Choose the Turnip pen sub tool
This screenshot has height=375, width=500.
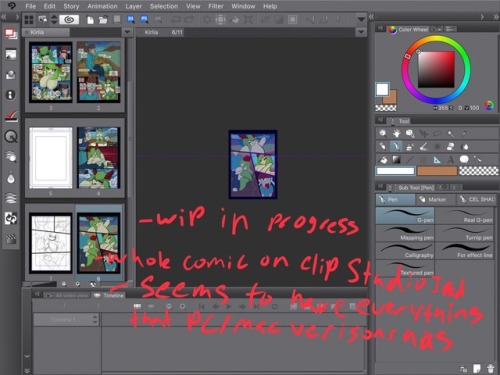[x=464, y=233]
